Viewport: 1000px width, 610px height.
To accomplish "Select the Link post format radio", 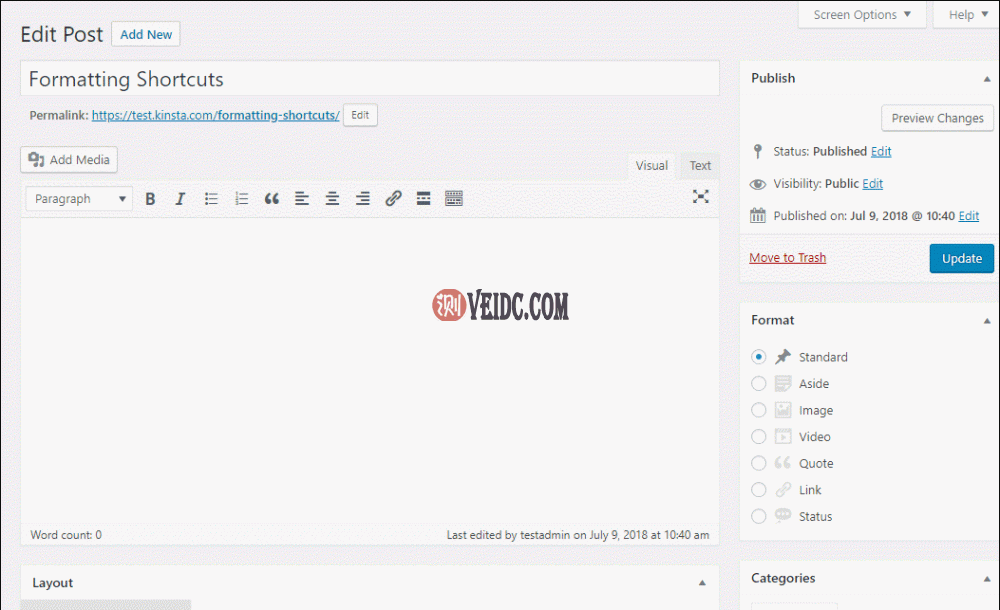I will pos(758,489).
